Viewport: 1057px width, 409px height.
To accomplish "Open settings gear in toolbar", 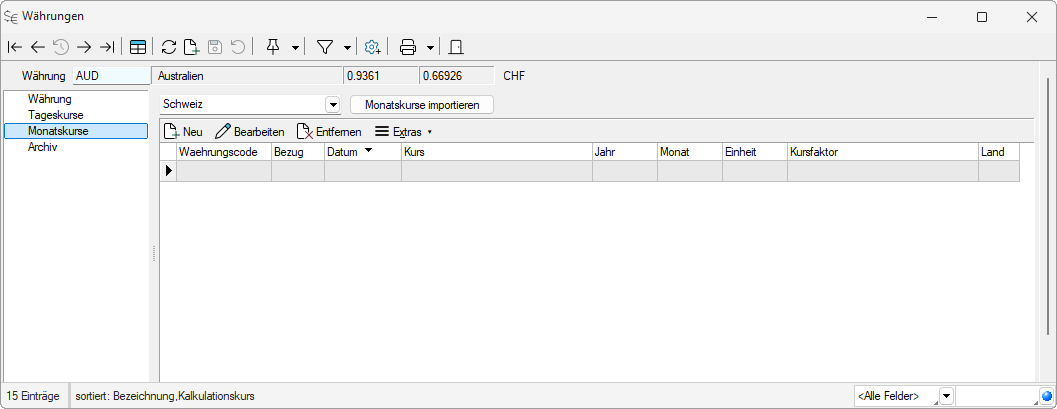I will click(372, 47).
